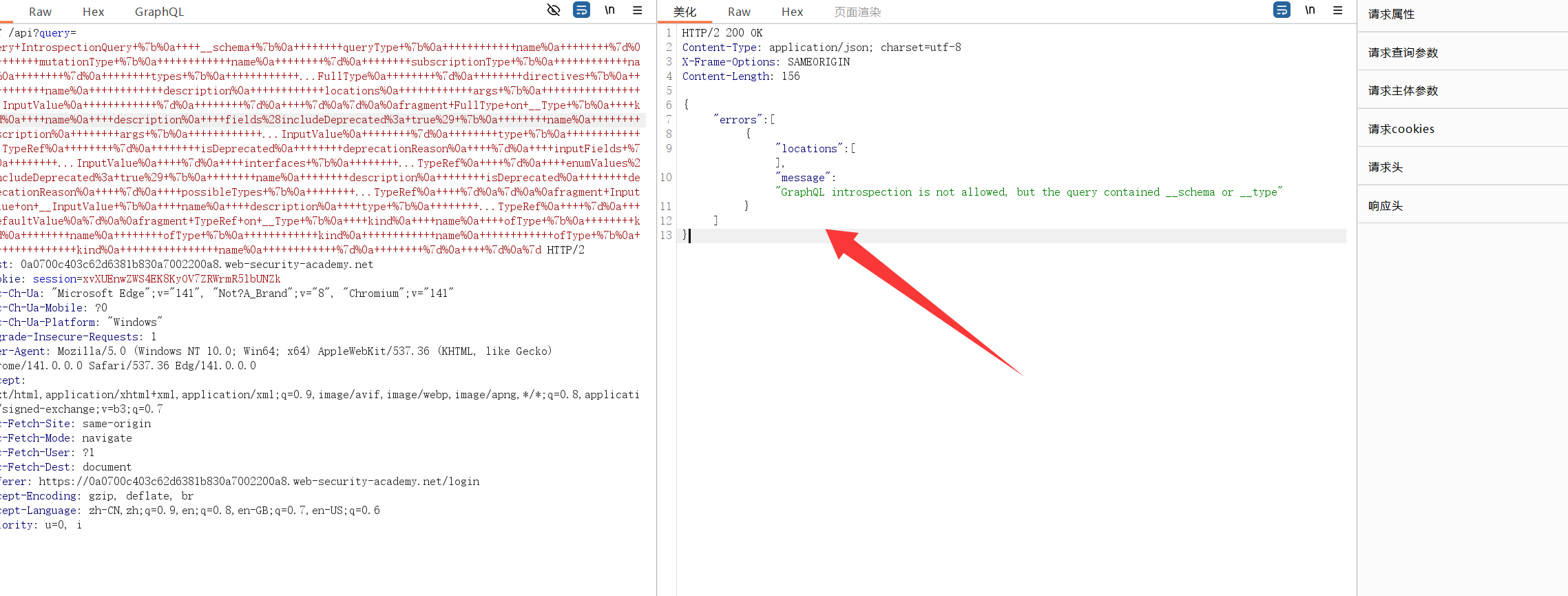This screenshot has width=1568, height=596.
Task: Toggle word wrap in the response panel
Action: 1282,10
